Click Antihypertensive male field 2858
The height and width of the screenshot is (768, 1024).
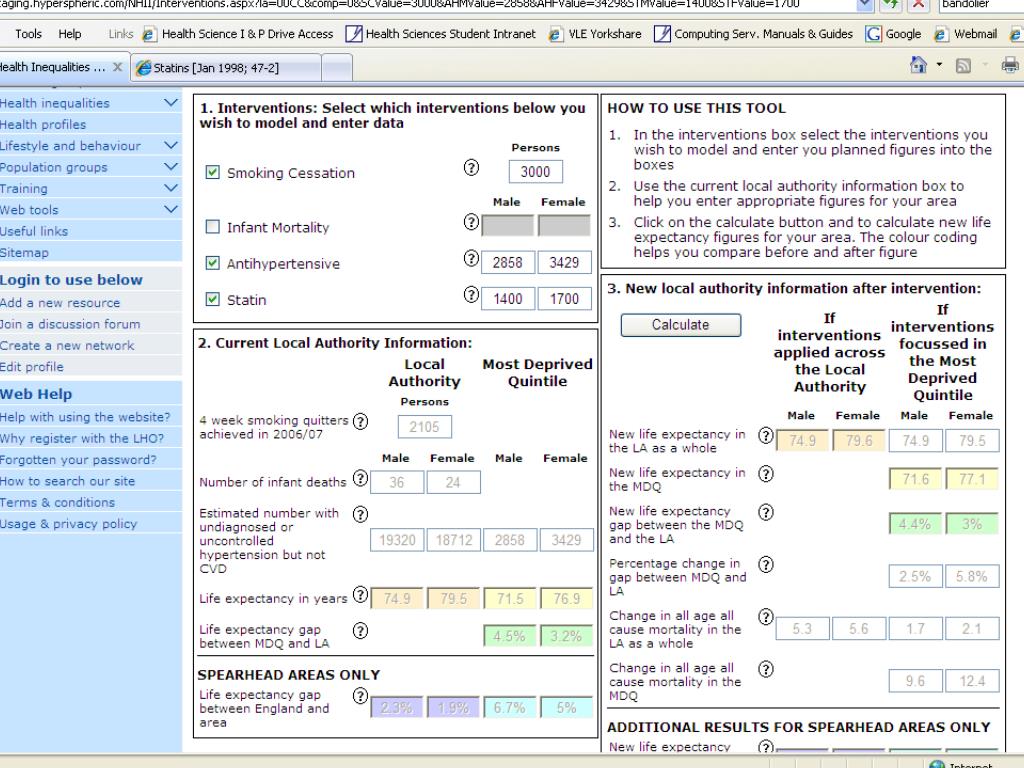(507, 263)
